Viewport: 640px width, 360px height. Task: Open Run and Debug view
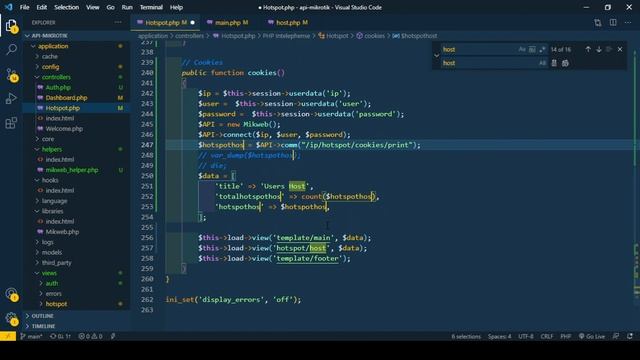pos(11,98)
